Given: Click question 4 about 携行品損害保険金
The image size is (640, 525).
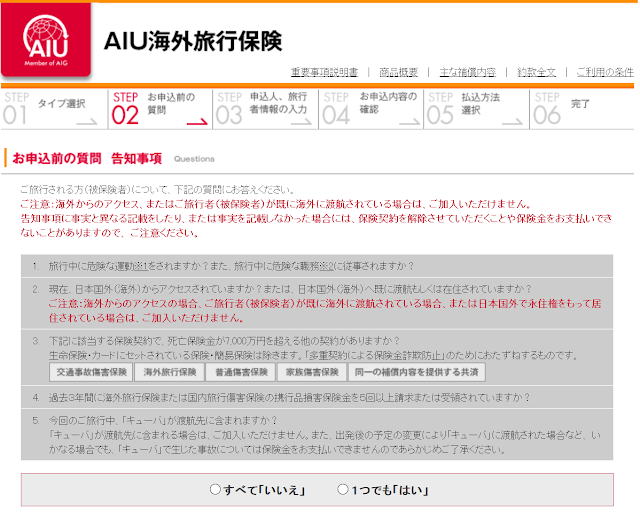Looking at the screenshot, I should (317, 397).
